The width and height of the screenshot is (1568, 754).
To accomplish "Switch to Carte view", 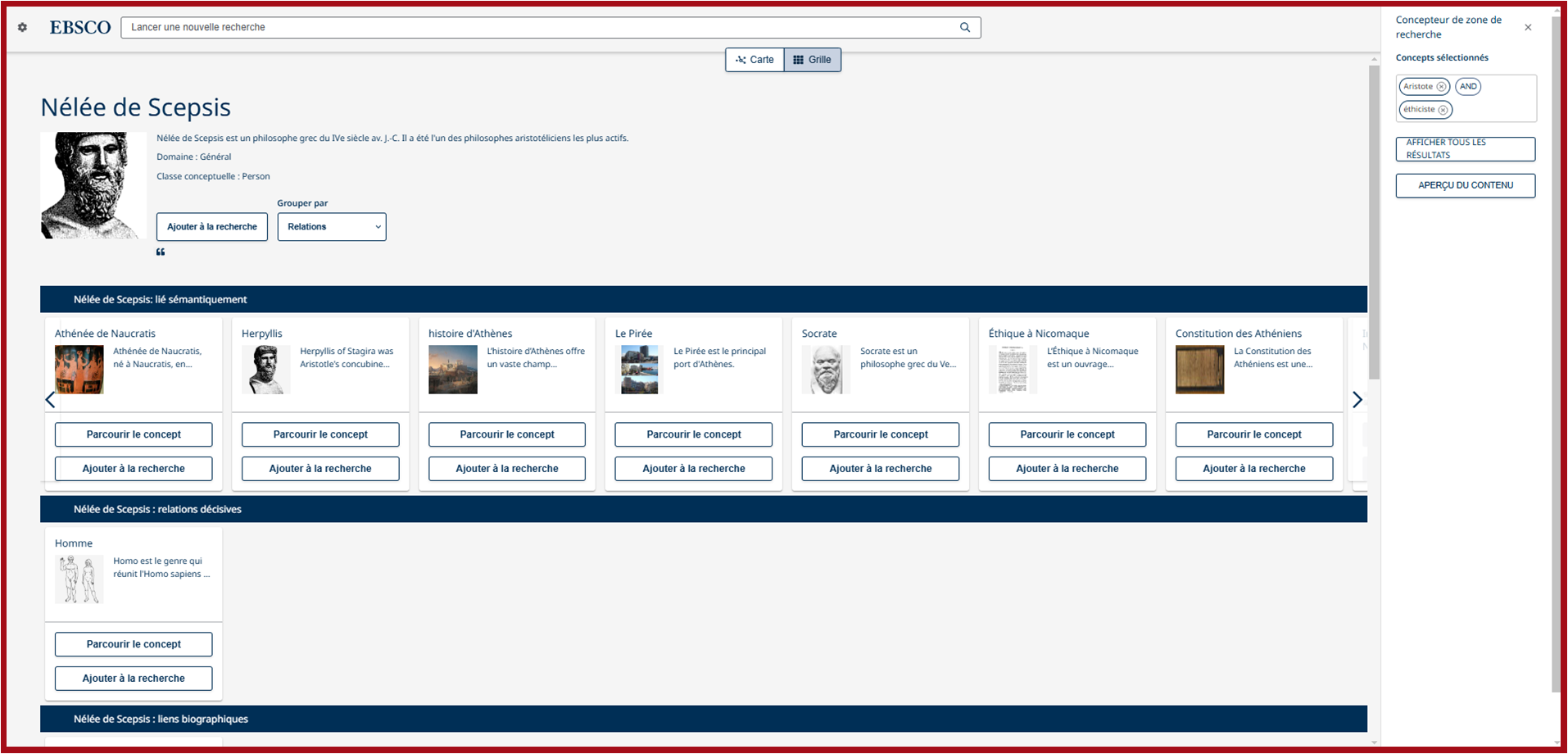I will [755, 60].
